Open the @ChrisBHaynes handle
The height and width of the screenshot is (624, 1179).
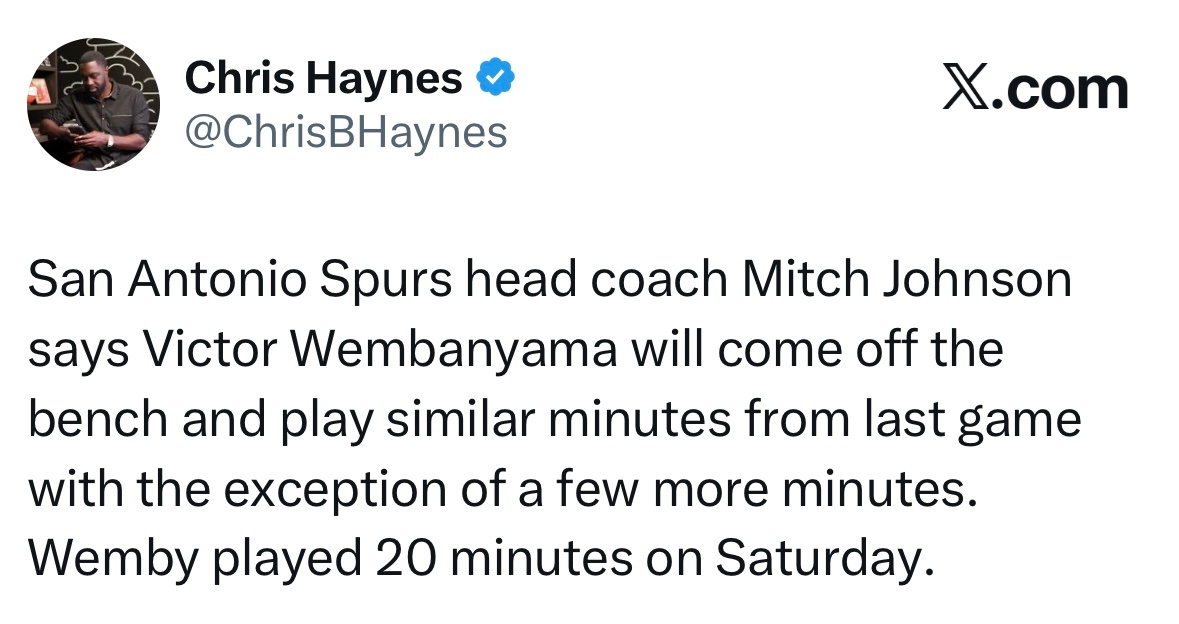[x=346, y=132]
